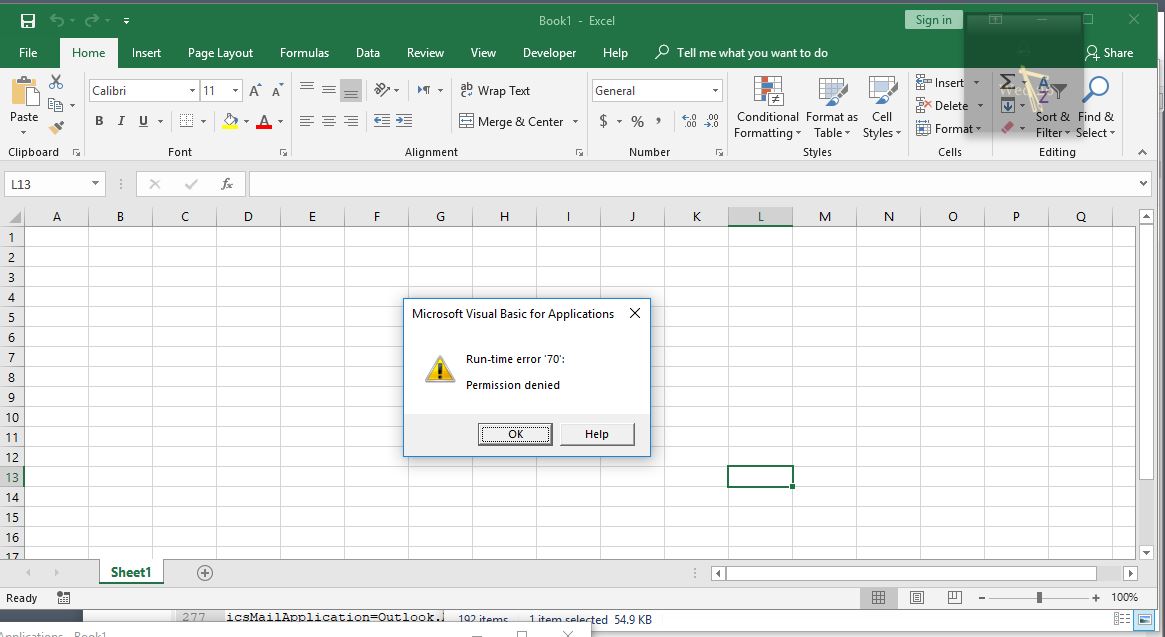Open the Developer ribbon tab
Screen dimensions: 1165x637
pos(549,53)
